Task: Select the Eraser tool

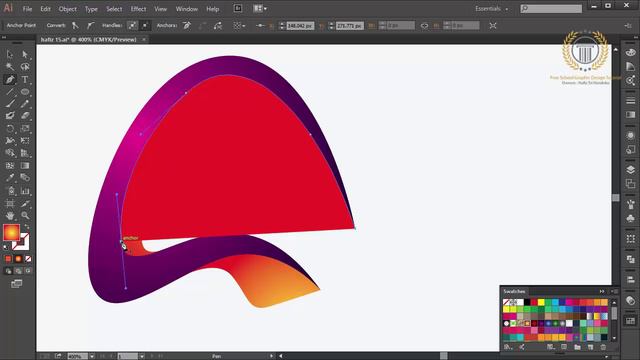Action: tap(25, 116)
